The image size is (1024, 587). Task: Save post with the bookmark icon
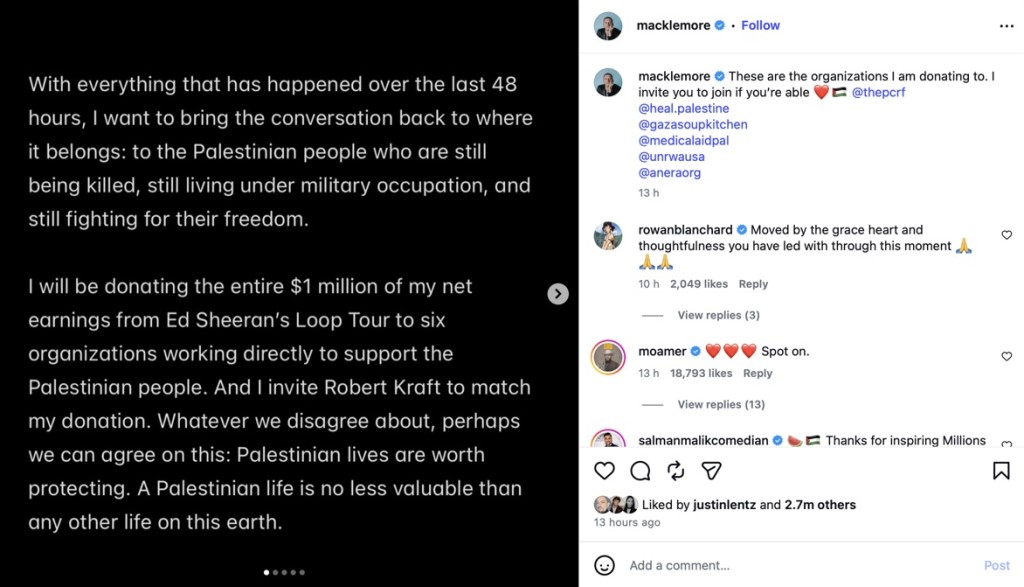(x=1000, y=471)
